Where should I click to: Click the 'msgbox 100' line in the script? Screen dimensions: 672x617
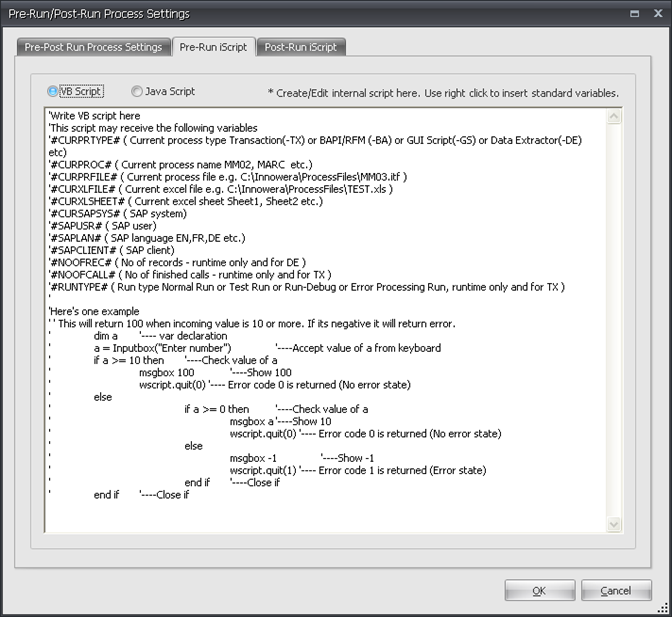(x=167, y=372)
